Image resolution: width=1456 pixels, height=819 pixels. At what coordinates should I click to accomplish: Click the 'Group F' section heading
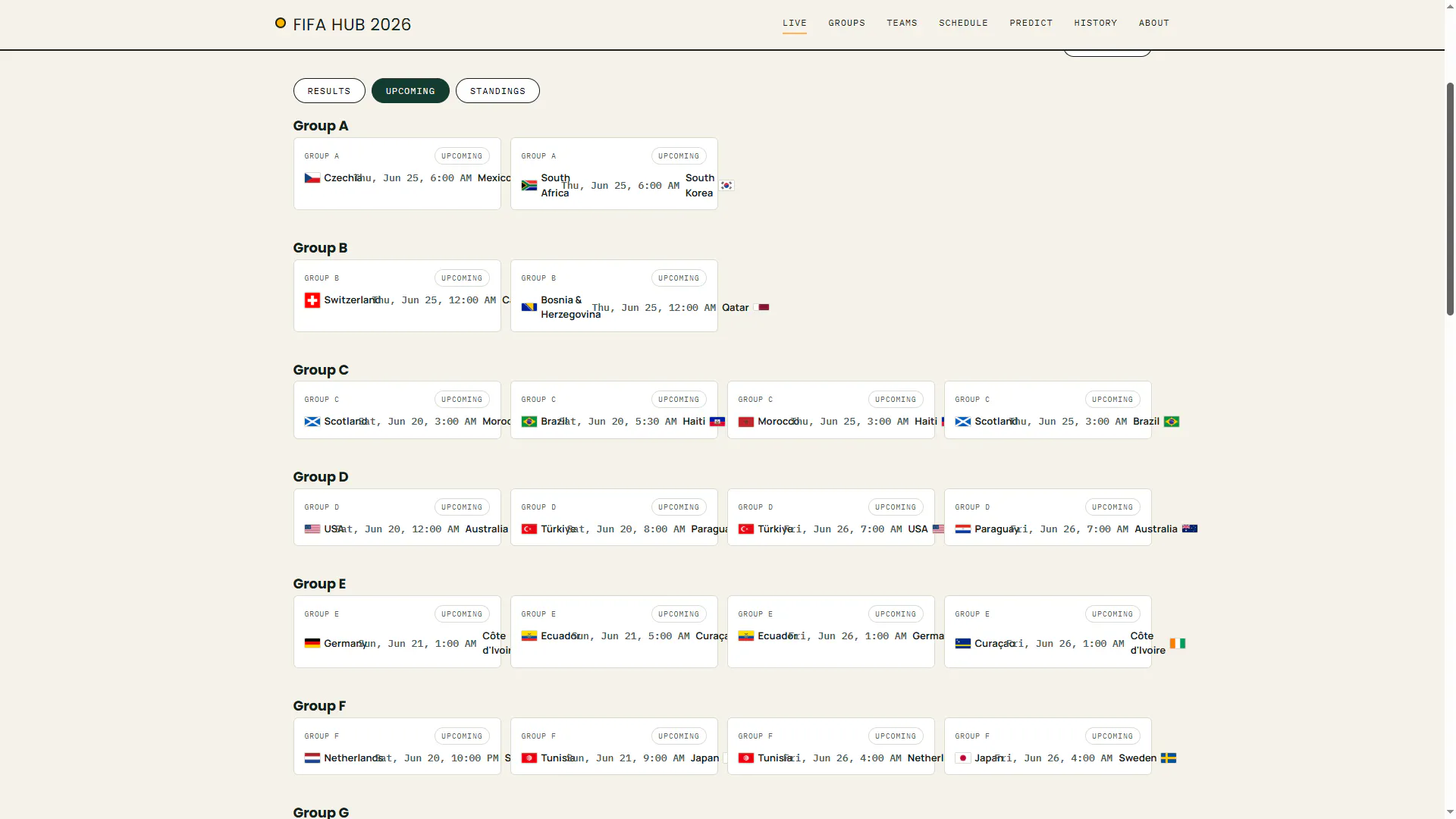[x=319, y=706]
